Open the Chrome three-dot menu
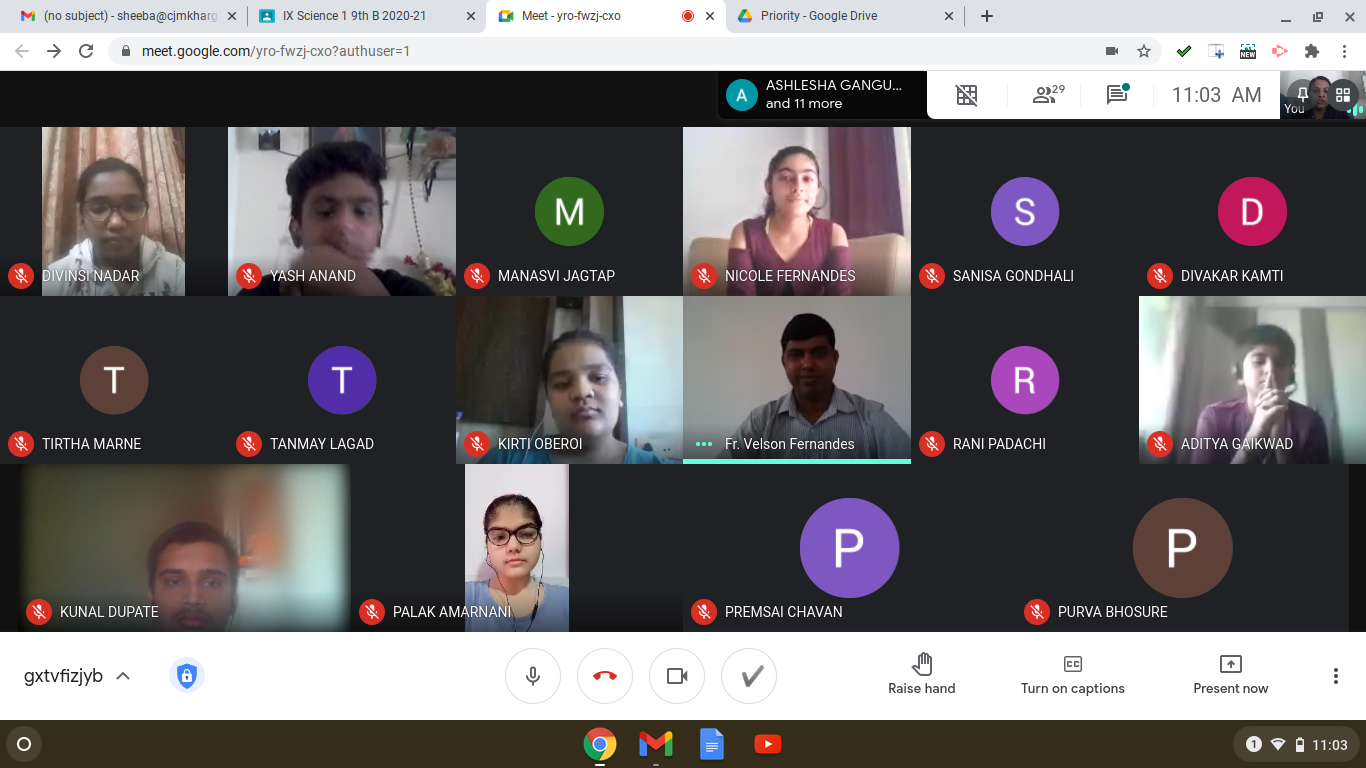This screenshot has width=1366, height=768. [1345, 51]
